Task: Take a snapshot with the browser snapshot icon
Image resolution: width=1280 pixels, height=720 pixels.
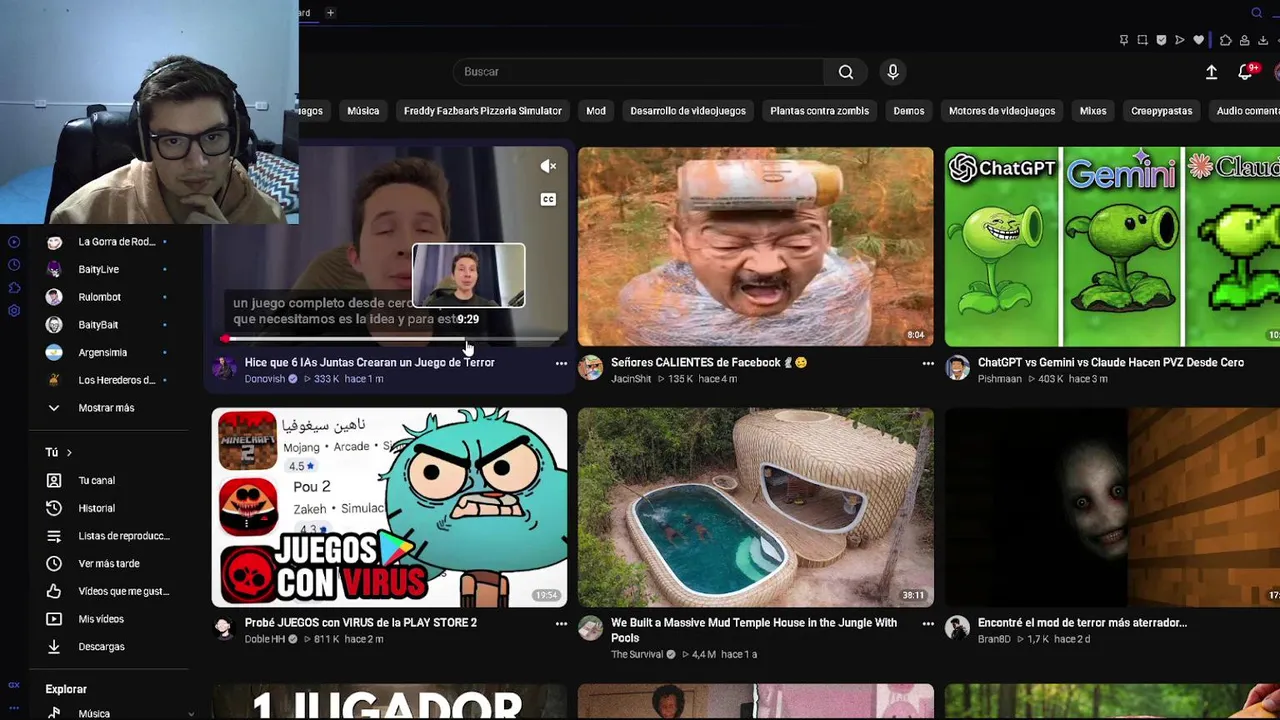Action: coord(1142,40)
